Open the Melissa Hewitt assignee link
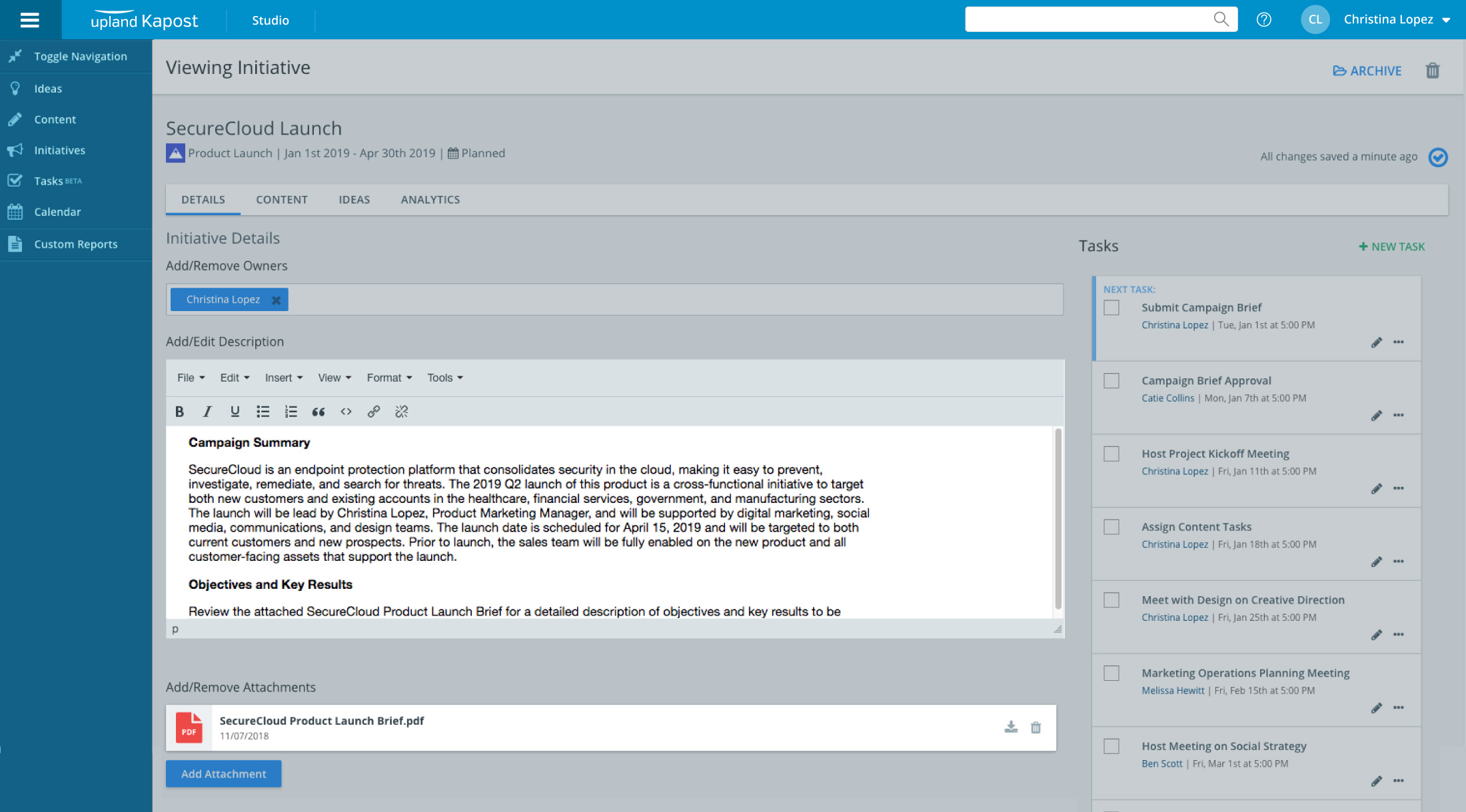Image resolution: width=1466 pixels, height=812 pixels. coord(1173,691)
